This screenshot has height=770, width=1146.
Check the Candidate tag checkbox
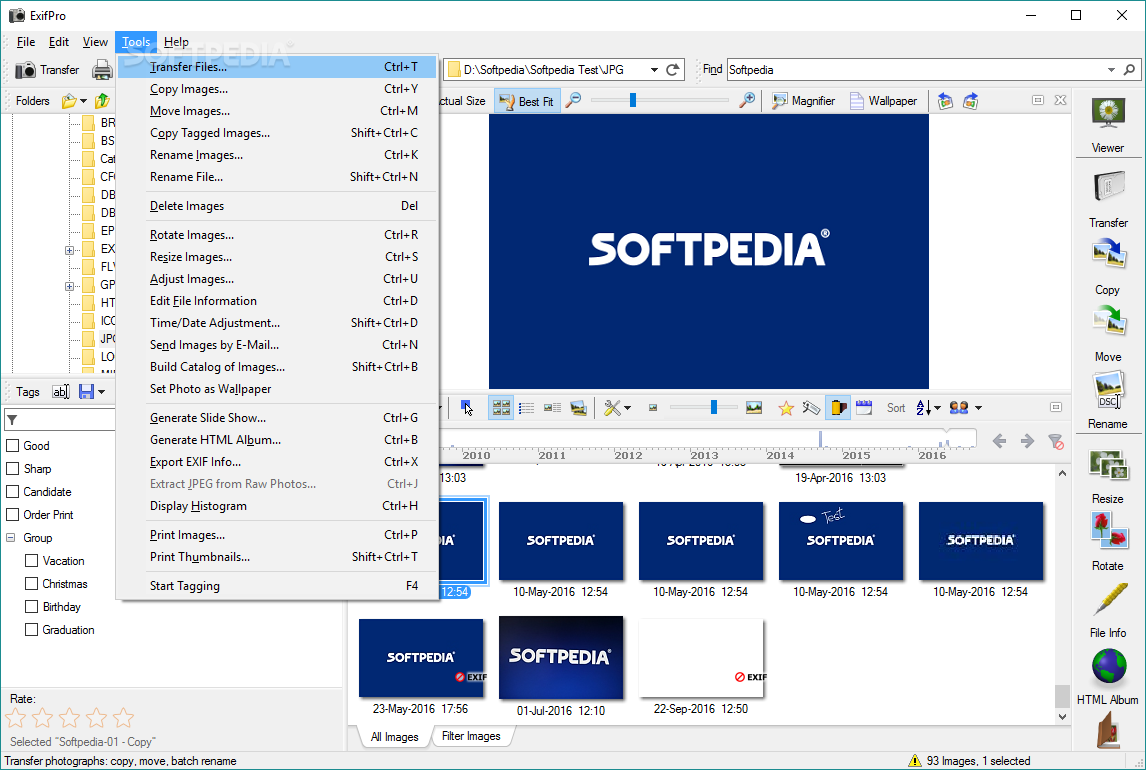click(x=12, y=492)
